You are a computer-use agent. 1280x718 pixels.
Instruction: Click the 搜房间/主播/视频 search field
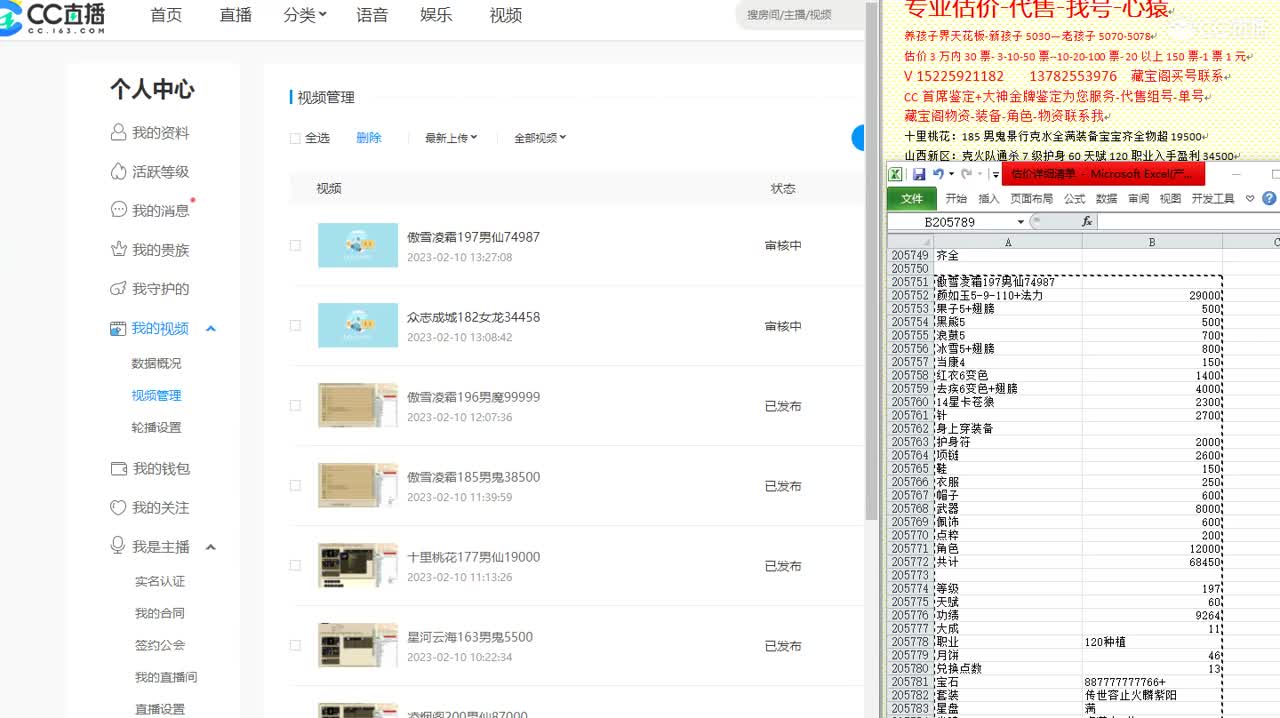tap(800, 15)
